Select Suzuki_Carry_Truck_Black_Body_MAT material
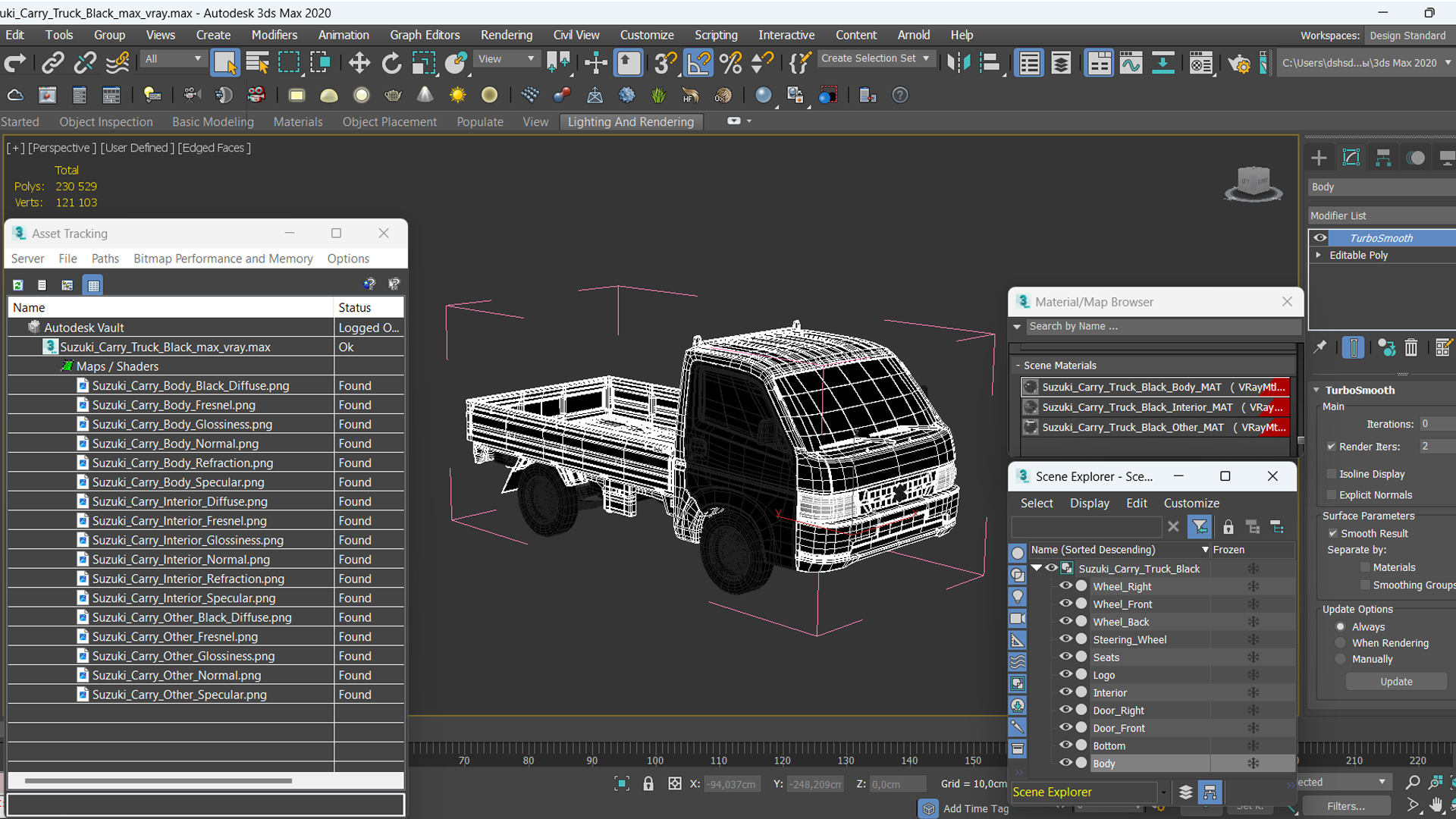The image size is (1456, 819). point(1155,388)
